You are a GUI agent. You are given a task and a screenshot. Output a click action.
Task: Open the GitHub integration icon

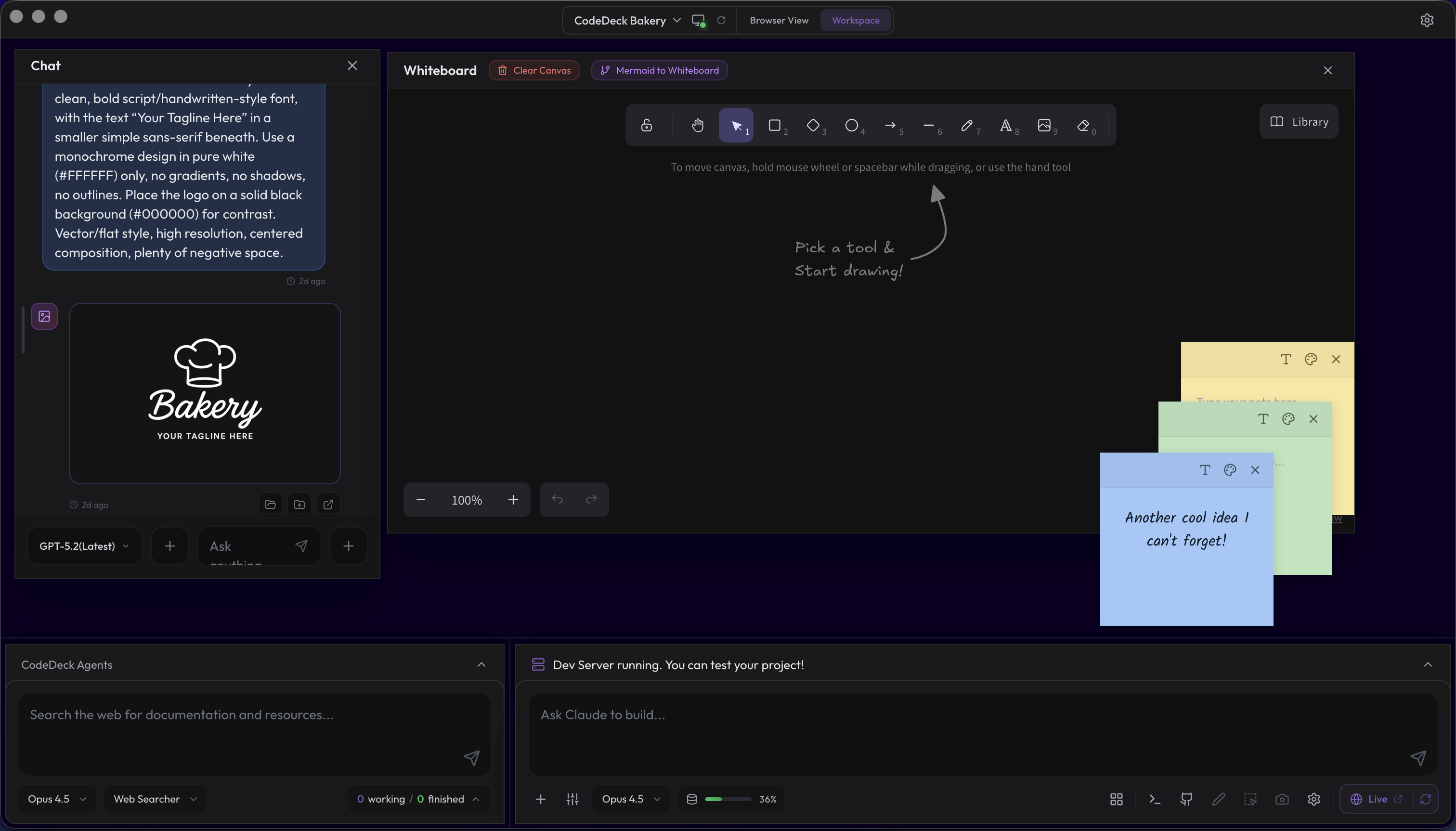[1185, 799]
